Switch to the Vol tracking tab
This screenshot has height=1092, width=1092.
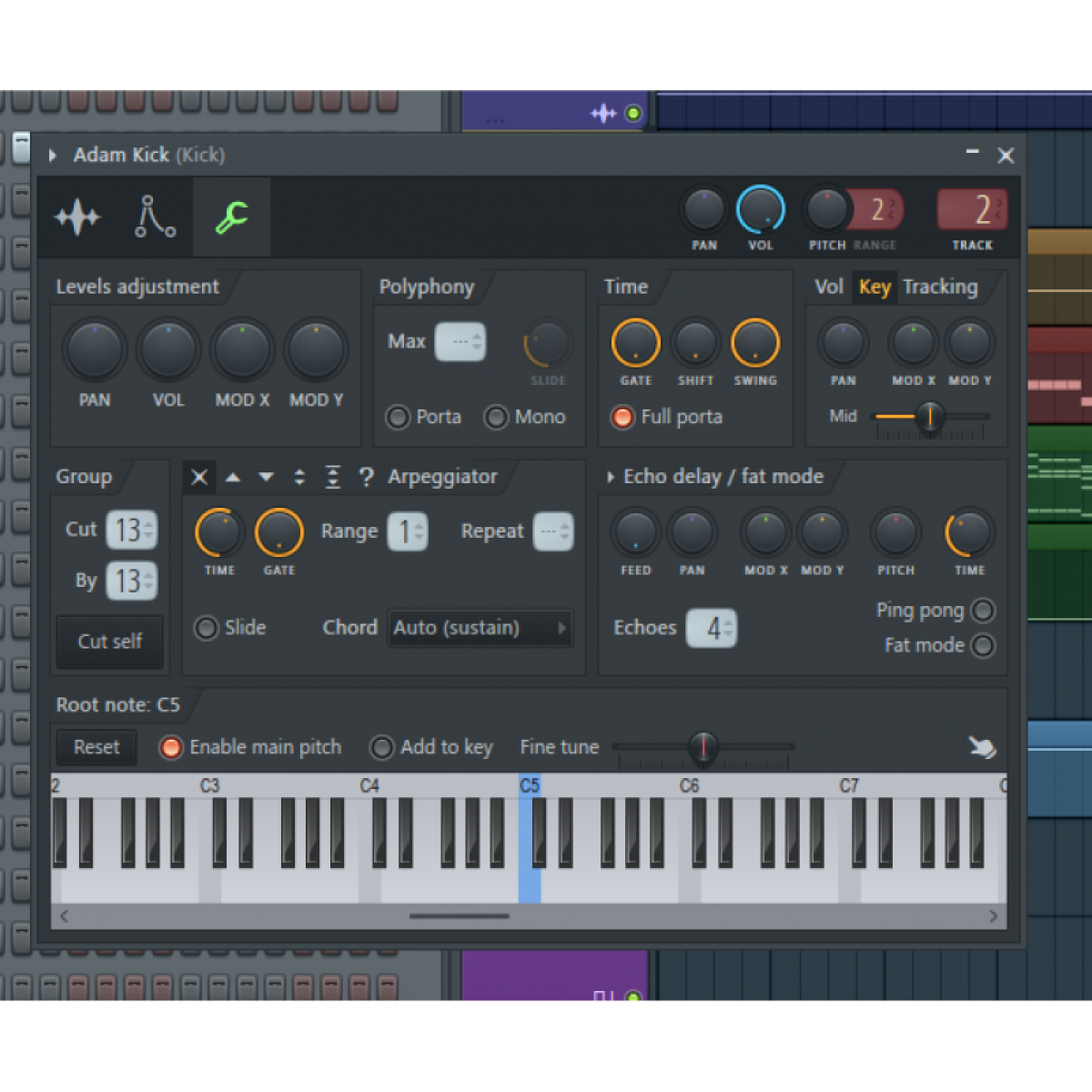click(x=829, y=287)
